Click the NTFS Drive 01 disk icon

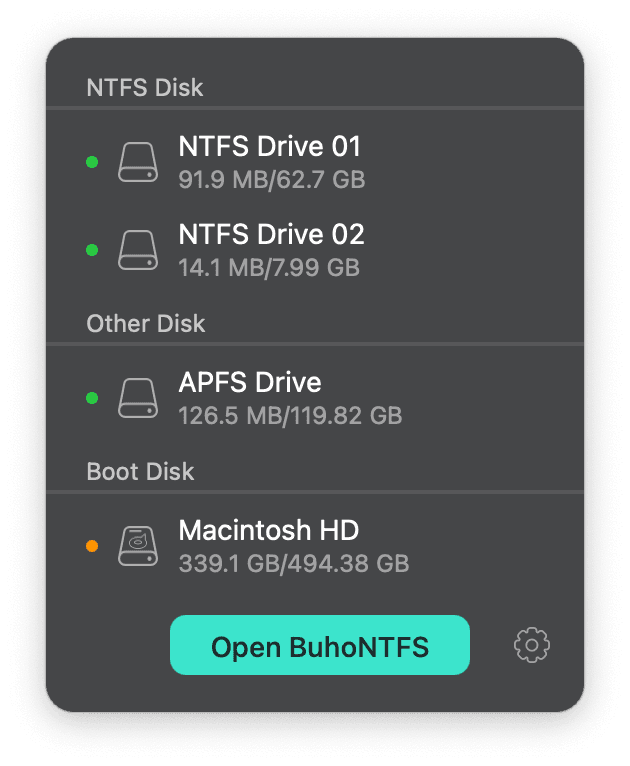138,162
